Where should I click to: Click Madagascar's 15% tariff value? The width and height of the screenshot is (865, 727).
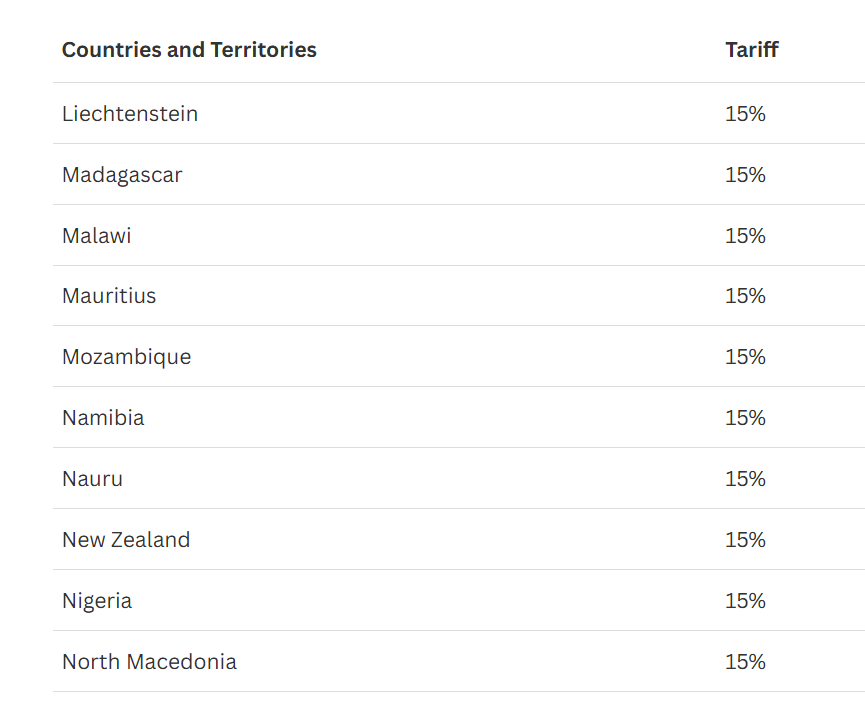(745, 175)
